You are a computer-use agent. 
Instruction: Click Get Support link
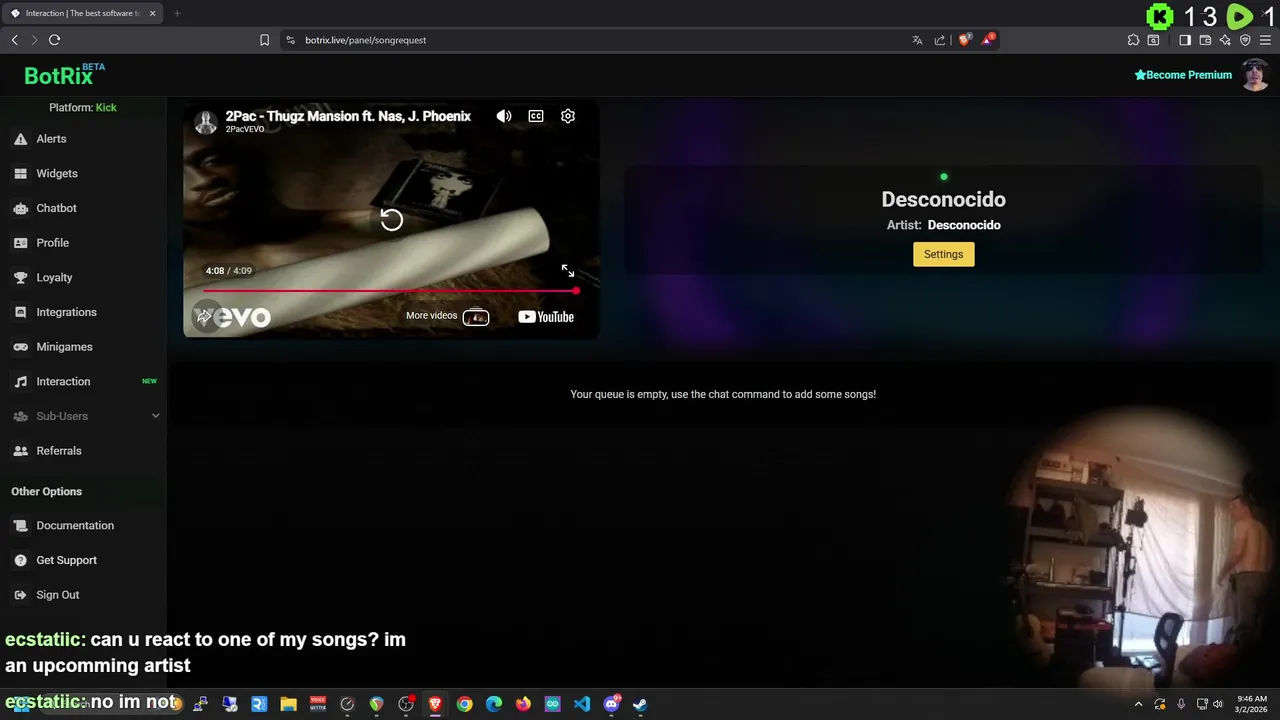pyautogui.click(x=83, y=560)
